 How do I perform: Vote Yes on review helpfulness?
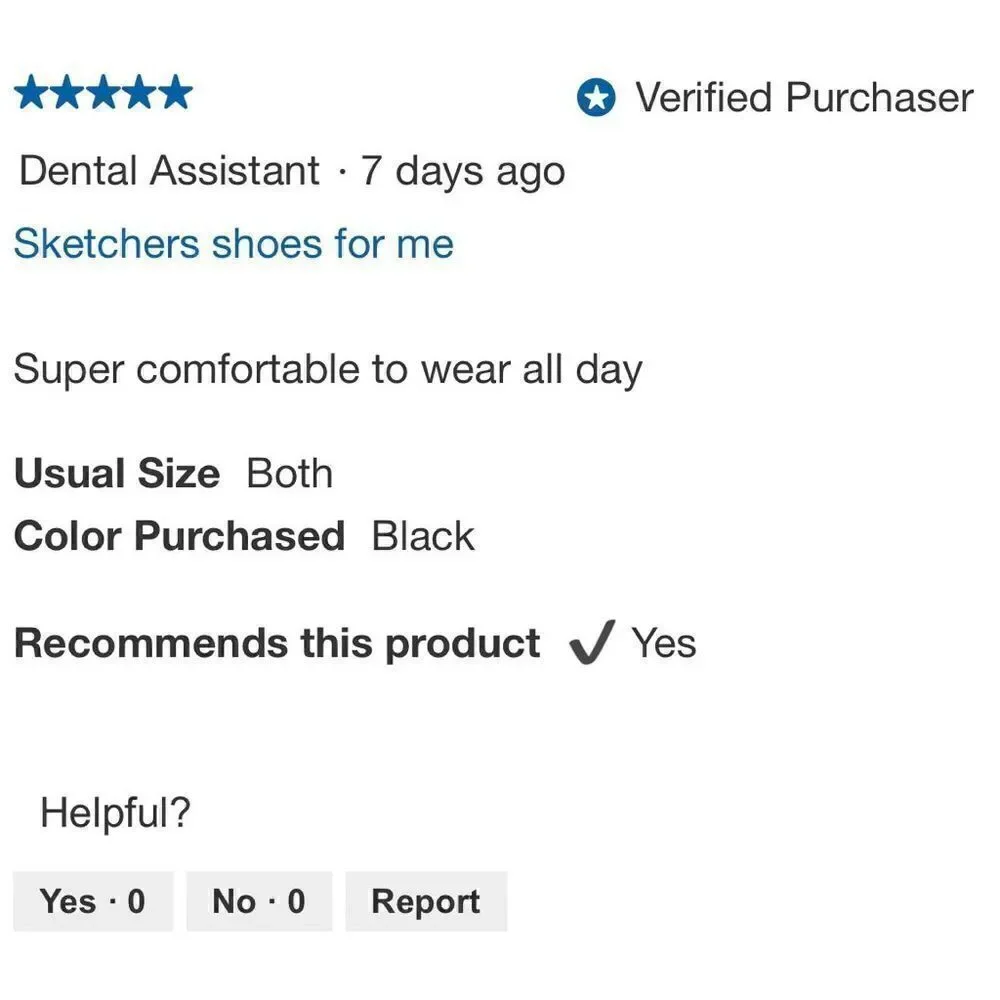[x=92, y=901]
